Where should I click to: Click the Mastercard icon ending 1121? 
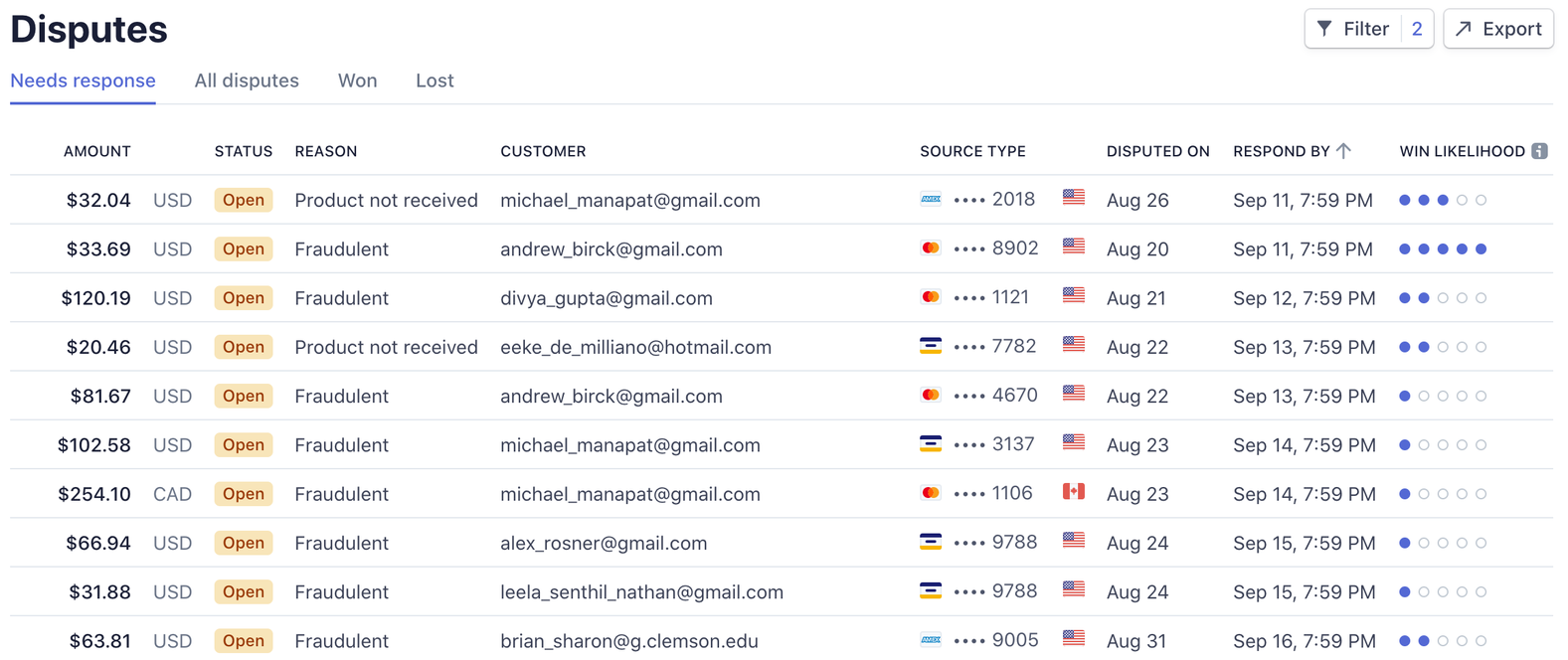[x=931, y=296]
